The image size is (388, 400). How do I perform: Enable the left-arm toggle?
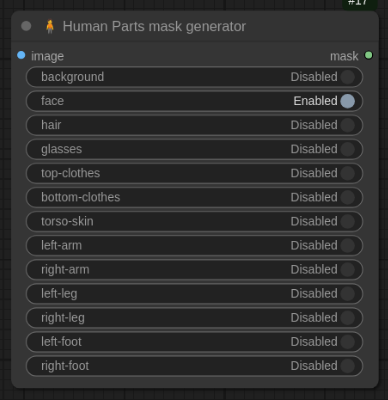[x=194, y=246]
